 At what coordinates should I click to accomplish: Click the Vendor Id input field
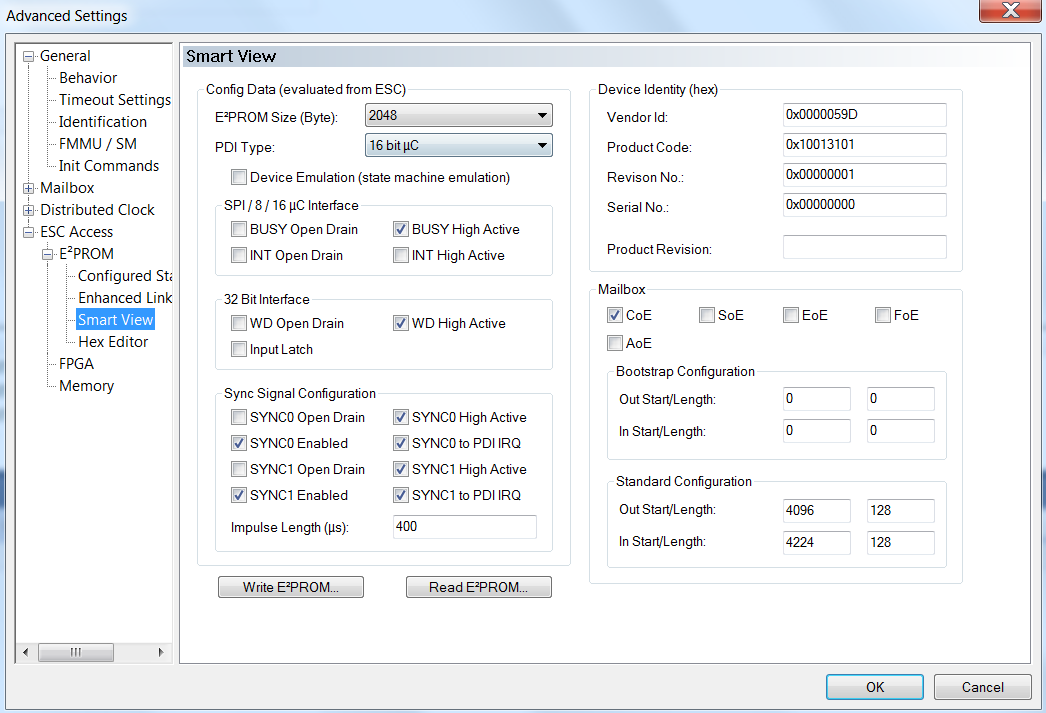point(864,115)
